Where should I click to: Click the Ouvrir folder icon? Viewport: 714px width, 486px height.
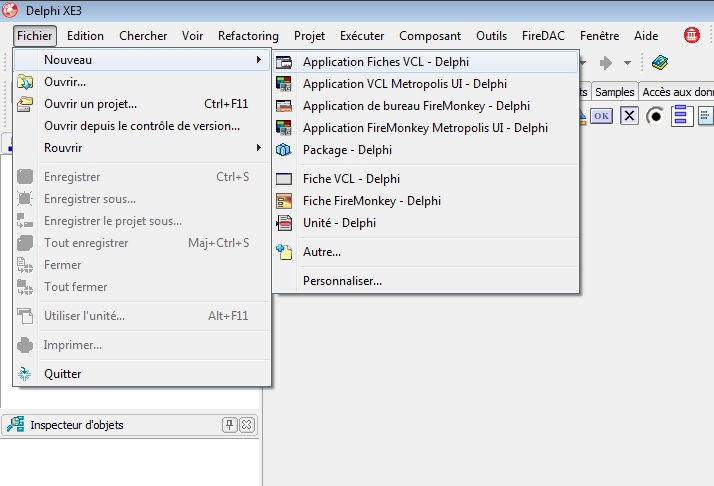click(25, 82)
